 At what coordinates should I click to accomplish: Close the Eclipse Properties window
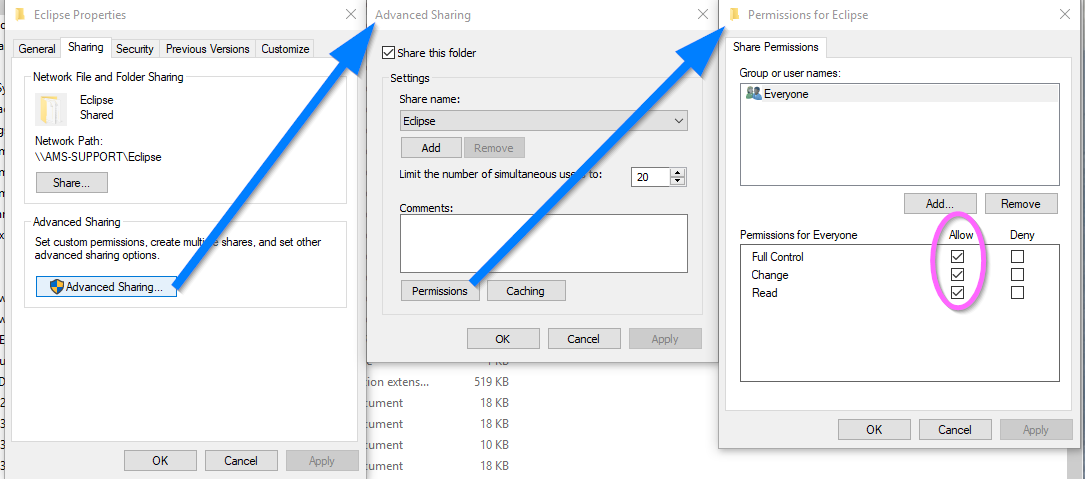pyautogui.click(x=350, y=14)
